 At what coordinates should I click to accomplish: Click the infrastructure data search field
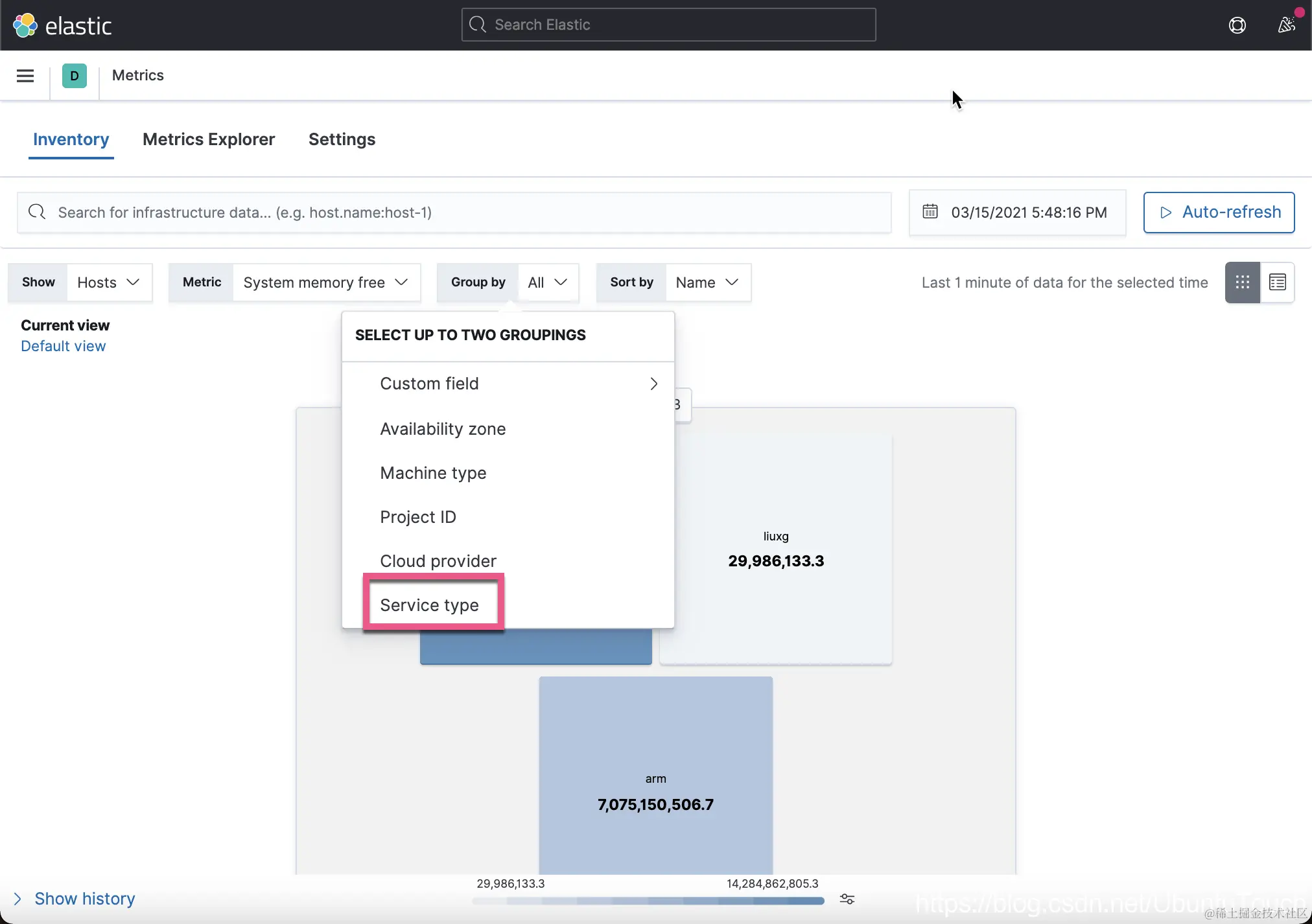(x=454, y=213)
